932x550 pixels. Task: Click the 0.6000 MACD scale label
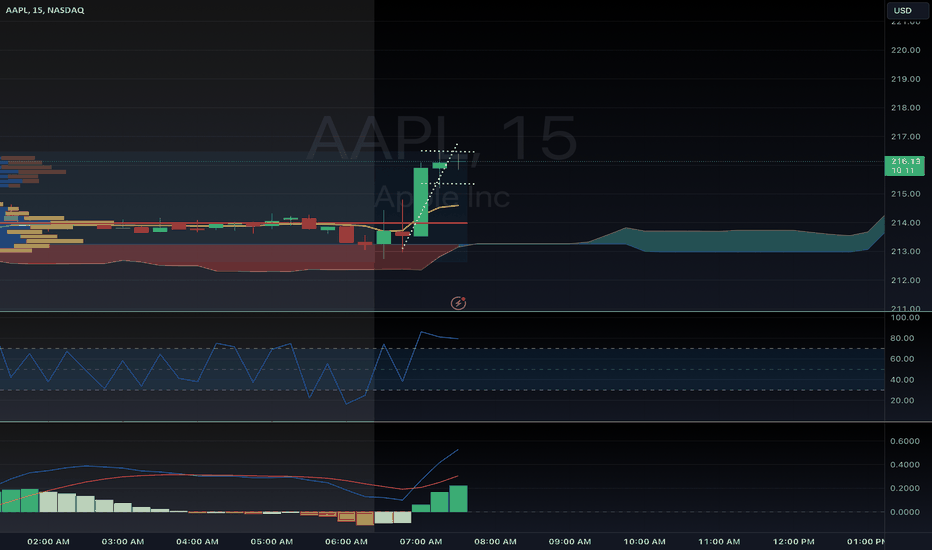click(x=905, y=441)
